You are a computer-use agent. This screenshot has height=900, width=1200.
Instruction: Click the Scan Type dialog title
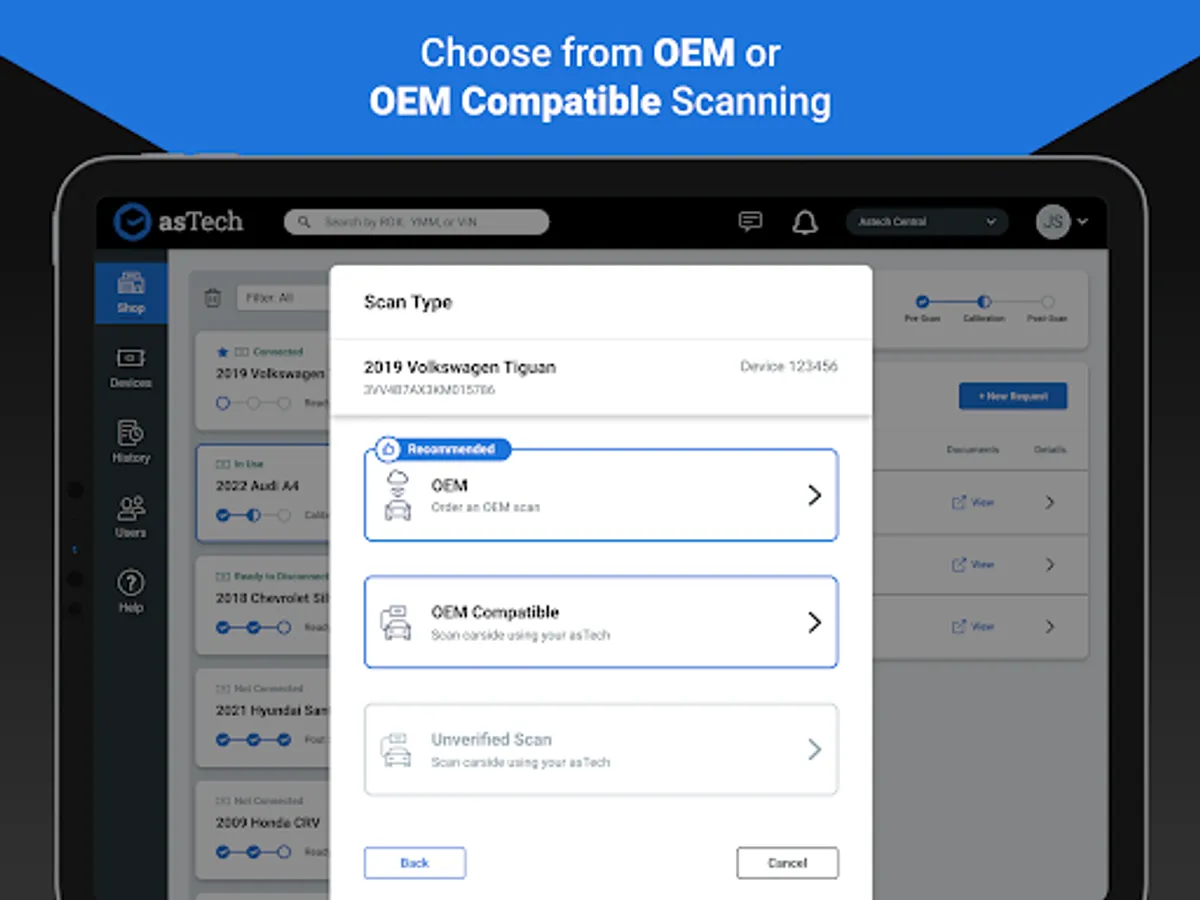coord(408,302)
